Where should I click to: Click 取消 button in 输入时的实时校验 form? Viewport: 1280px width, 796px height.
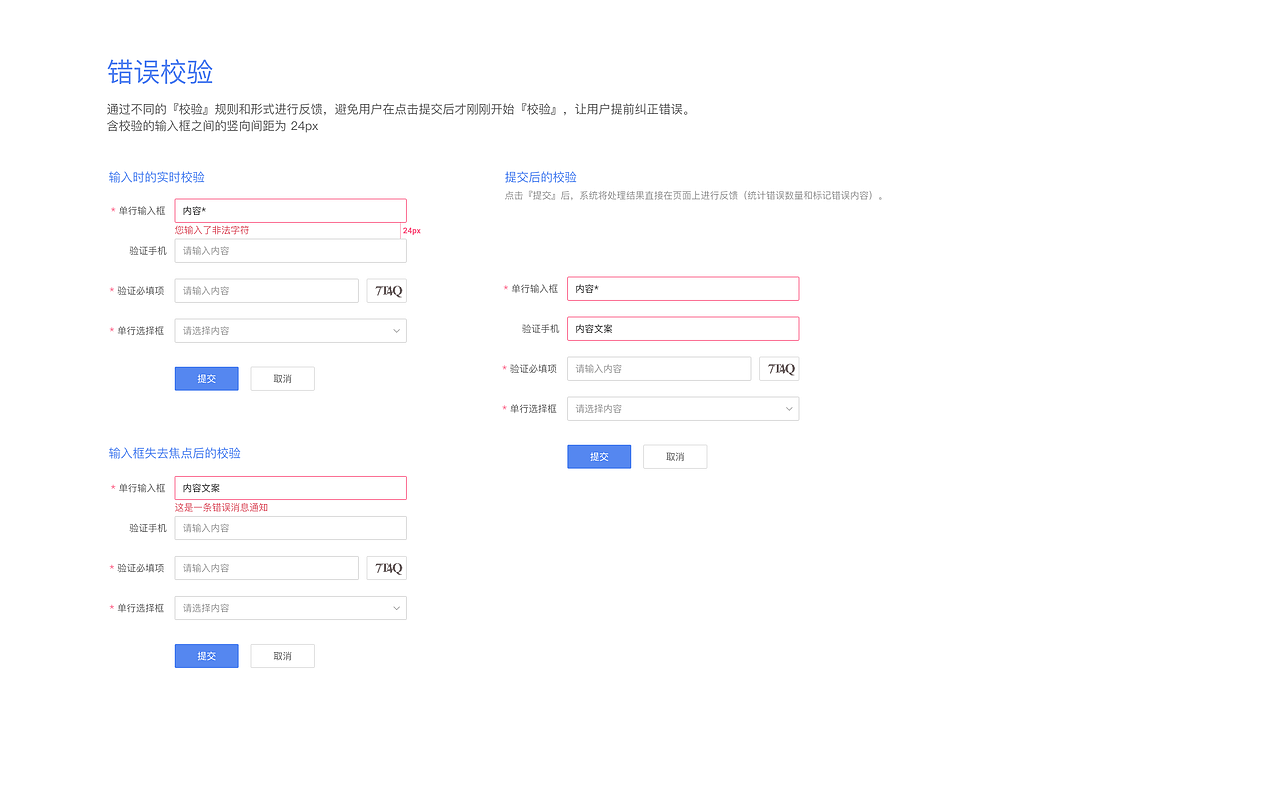[282, 379]
